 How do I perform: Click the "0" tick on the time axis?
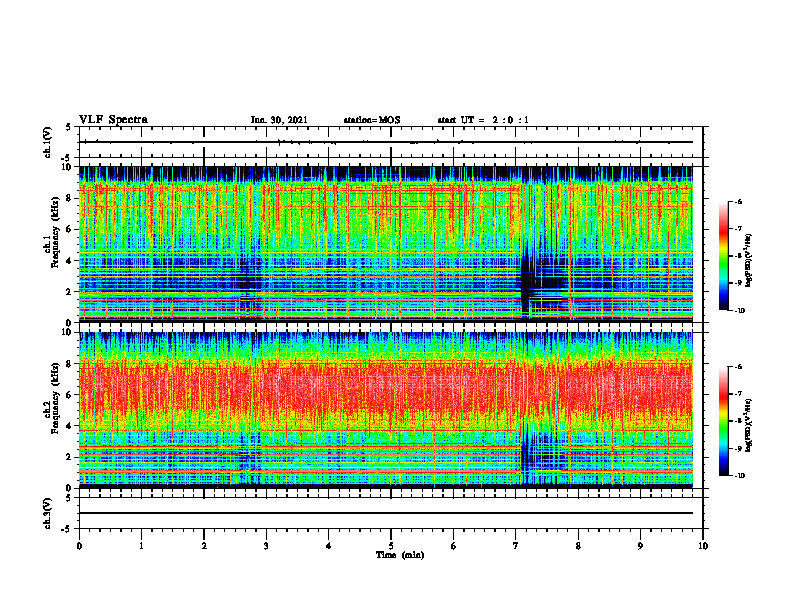click(x=79, y=546)
